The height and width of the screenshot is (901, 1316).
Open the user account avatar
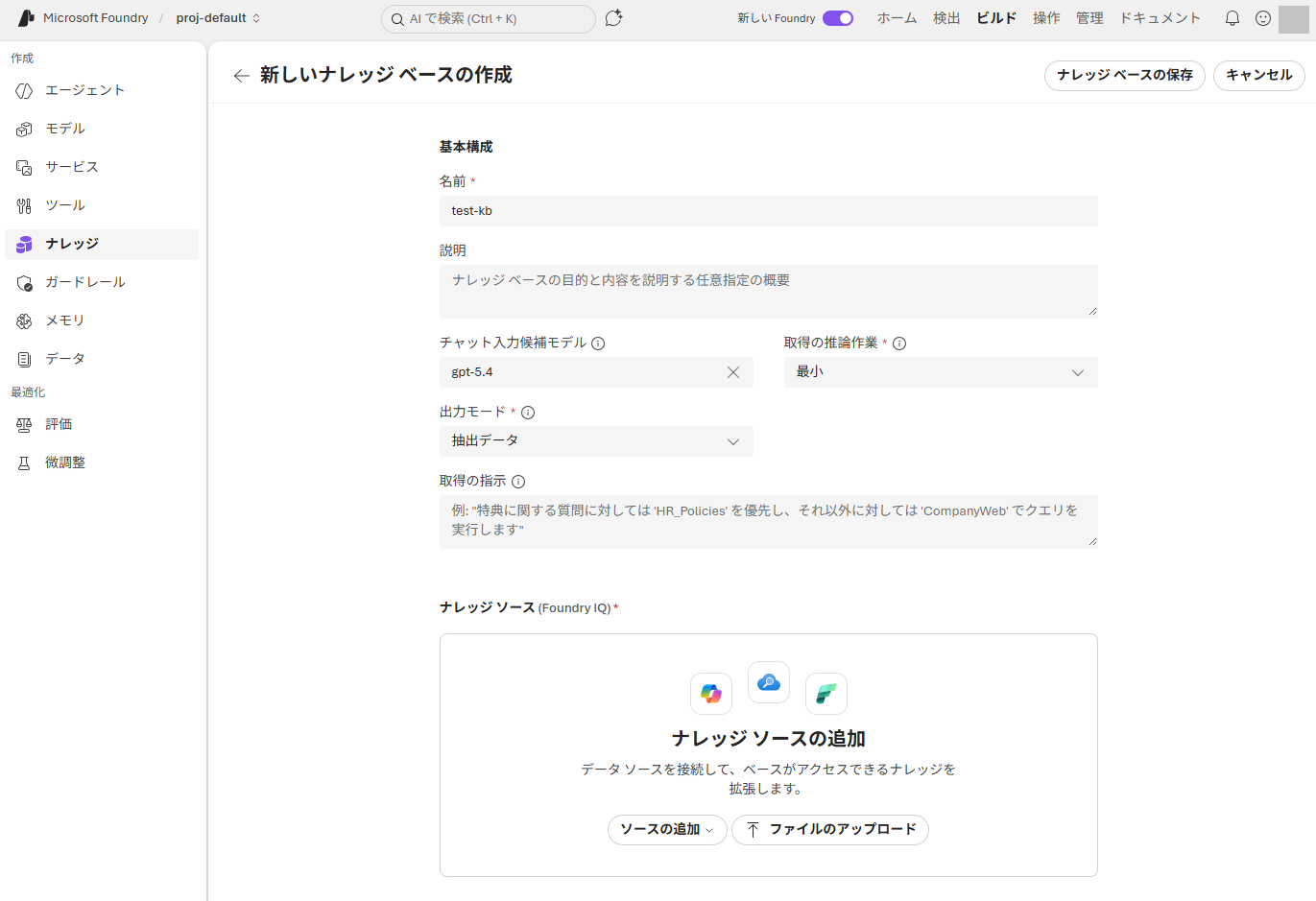tap(1294, 18)
